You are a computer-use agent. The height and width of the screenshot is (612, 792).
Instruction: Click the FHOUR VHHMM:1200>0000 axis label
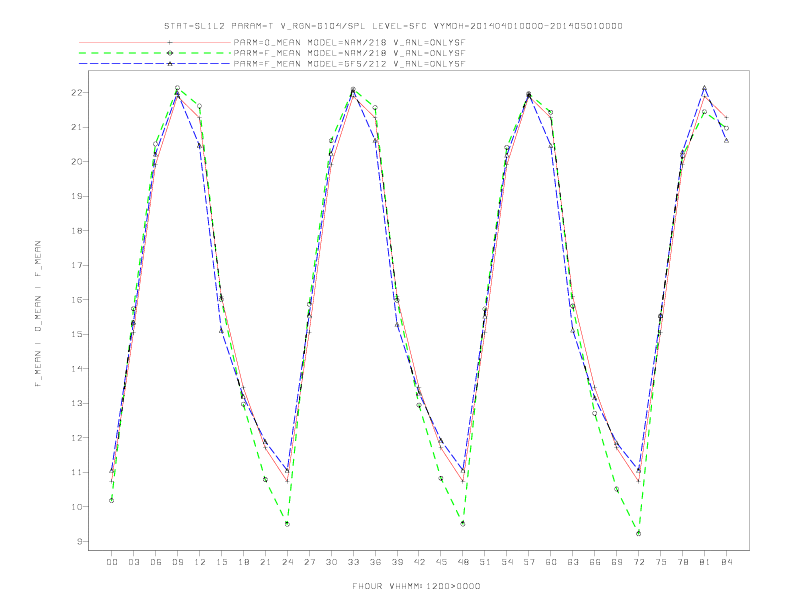416,586
